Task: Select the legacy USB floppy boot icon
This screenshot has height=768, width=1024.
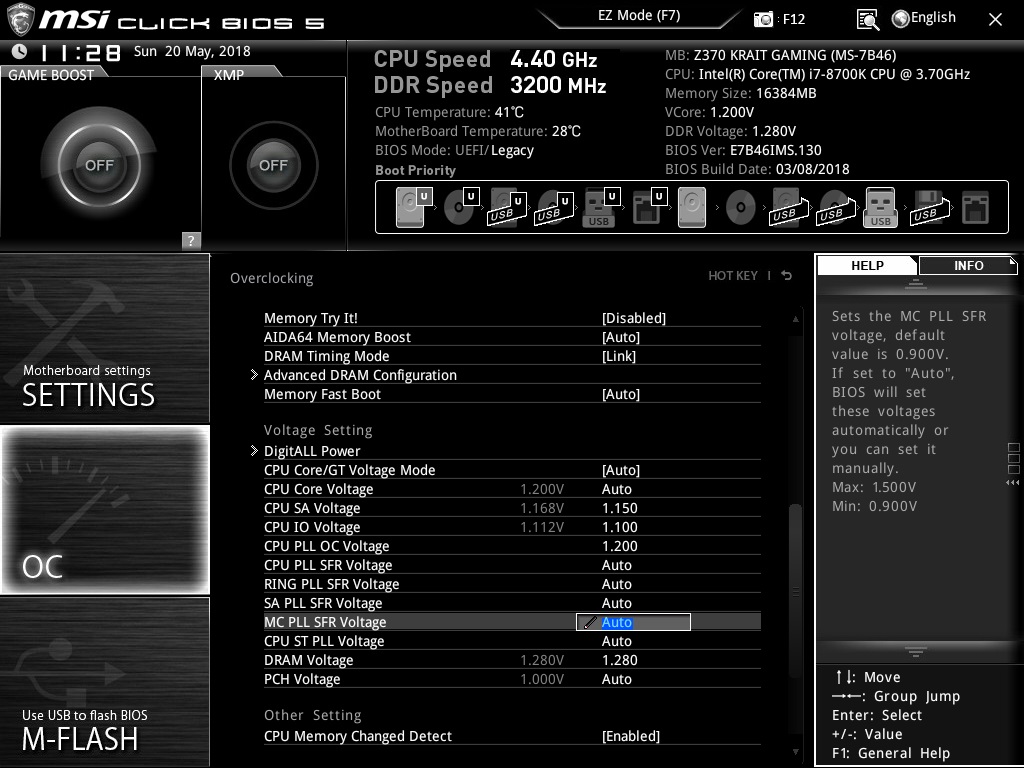Action: [x=929, y=207]
